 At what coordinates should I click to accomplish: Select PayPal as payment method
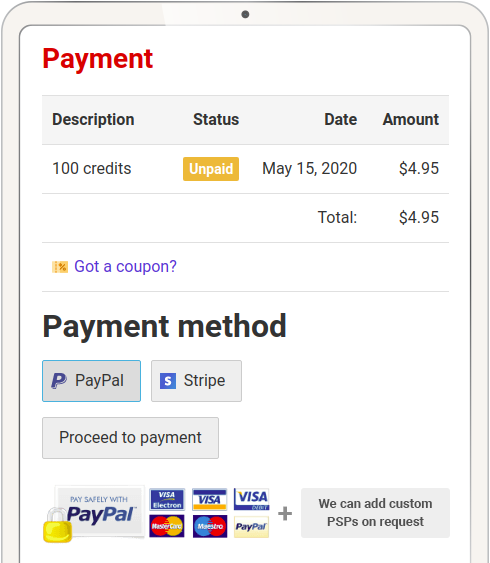(x=92, y=381)
